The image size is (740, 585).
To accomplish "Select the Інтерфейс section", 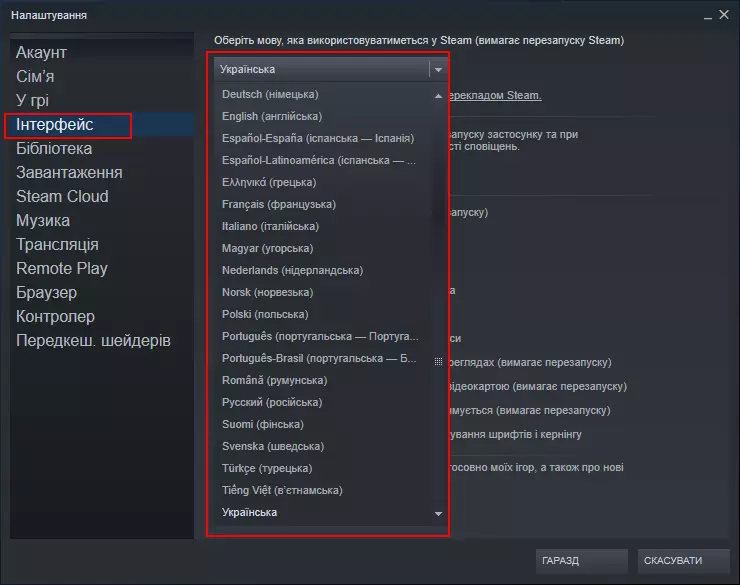I will pyautogui.click(x=55, y=125).
